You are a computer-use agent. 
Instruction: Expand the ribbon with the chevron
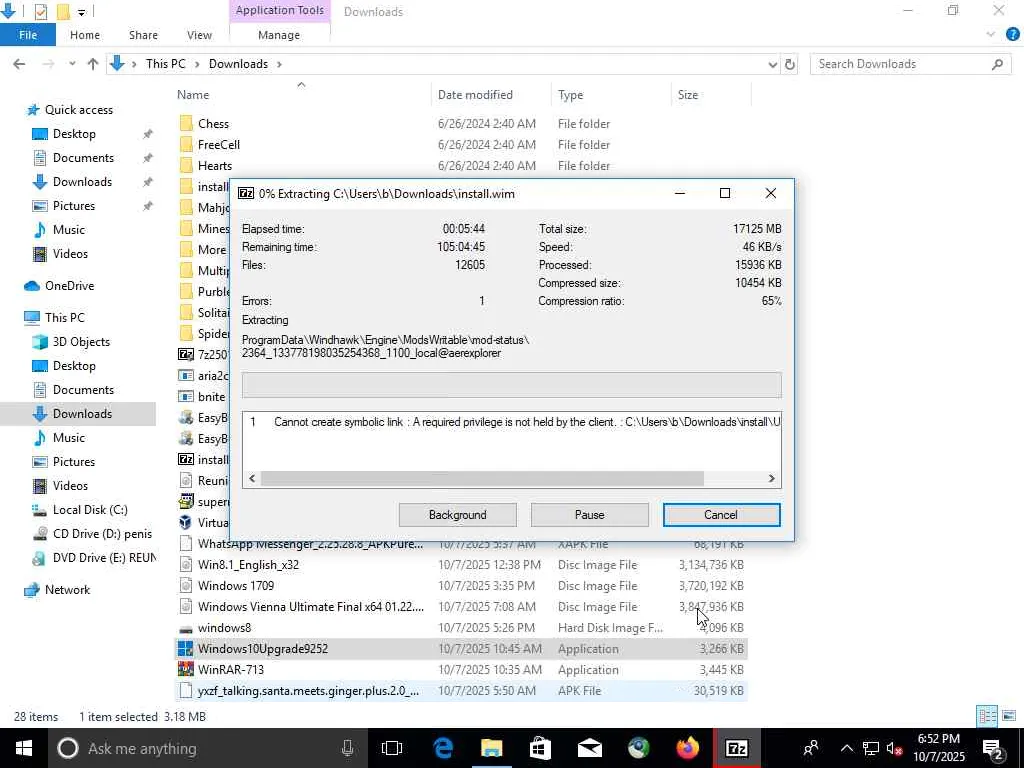991,35
